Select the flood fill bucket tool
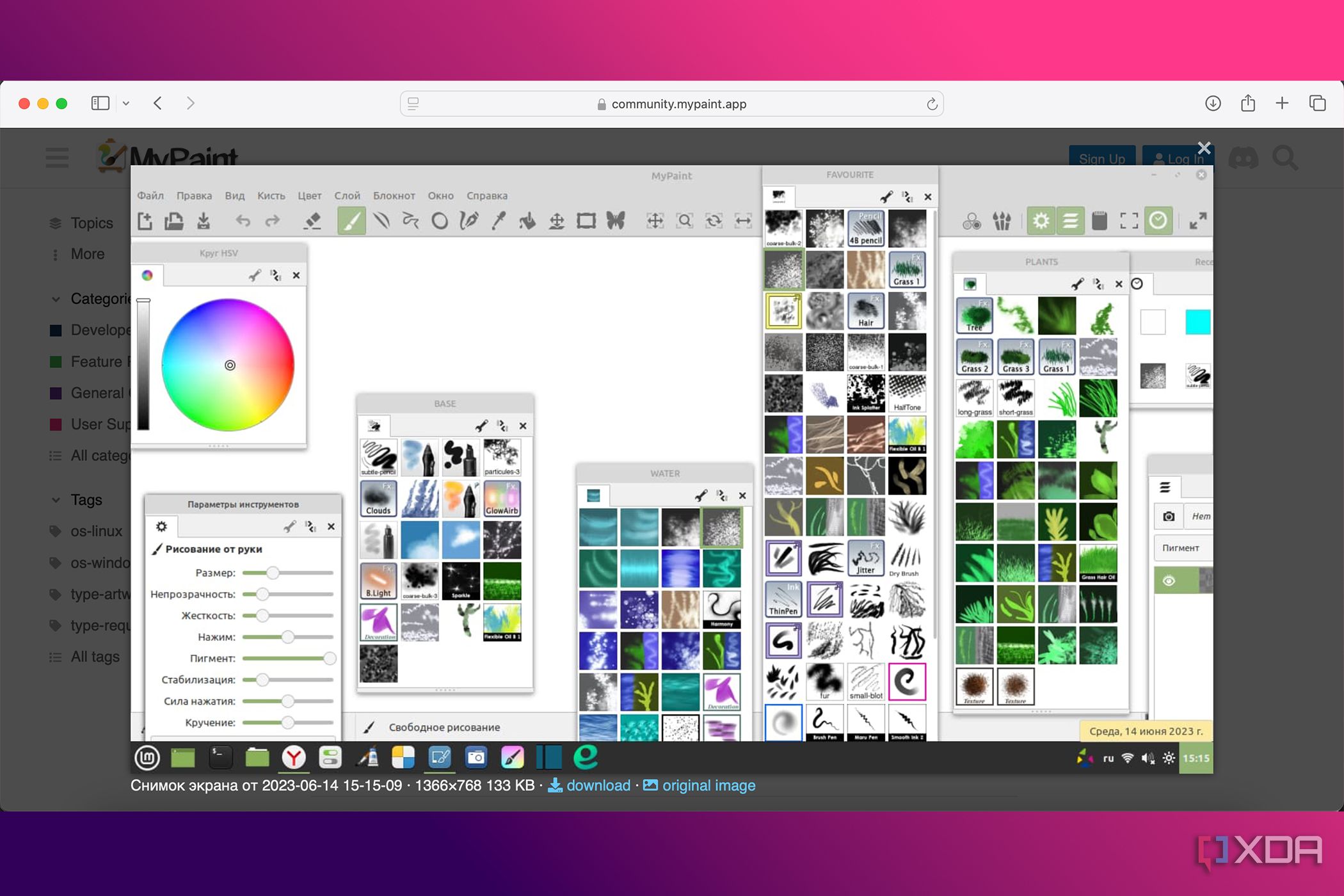The height and width of the screenshot is (896, 1344). tap(527, 221)
